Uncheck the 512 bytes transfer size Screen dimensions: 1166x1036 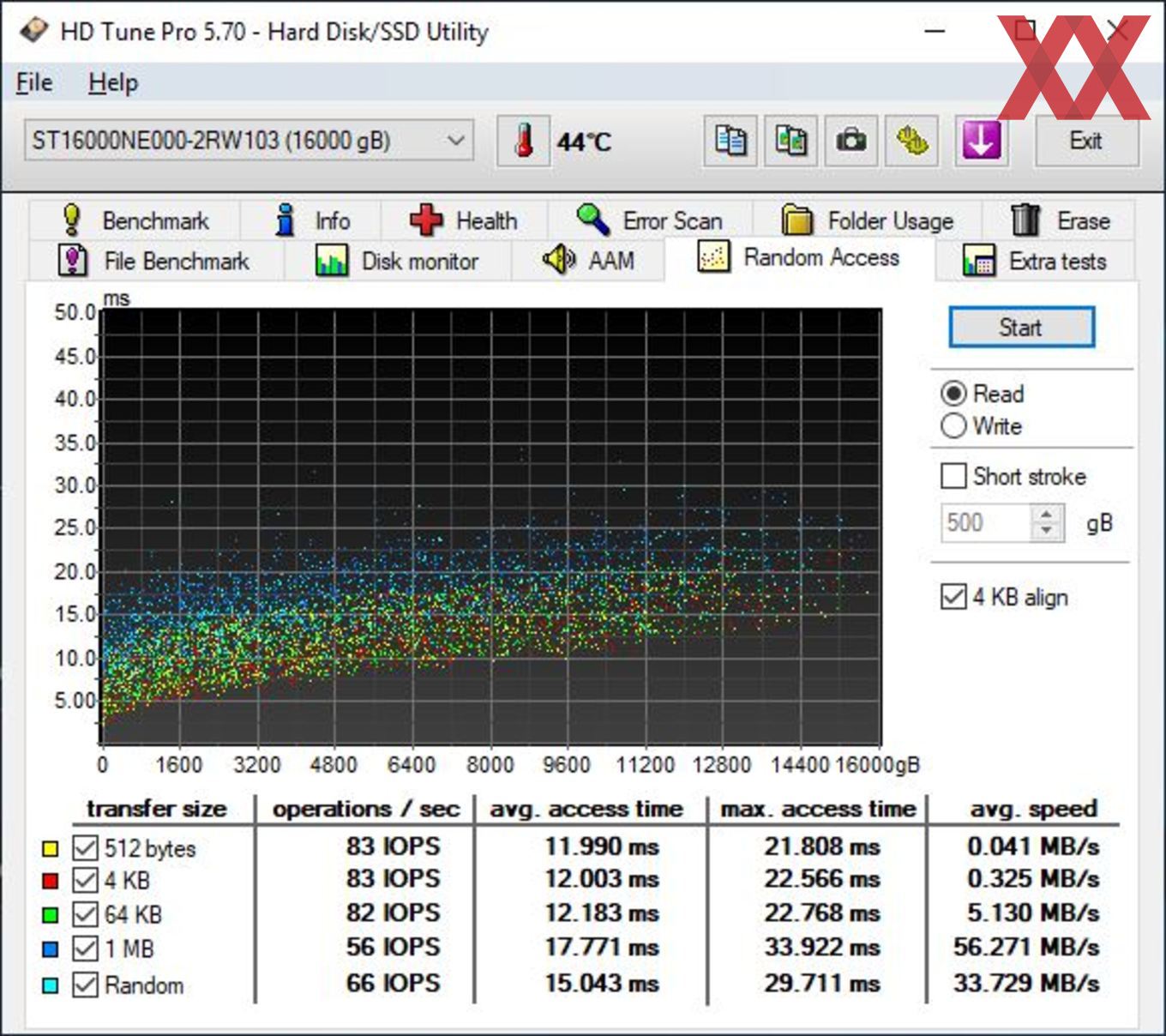[85, 848]
